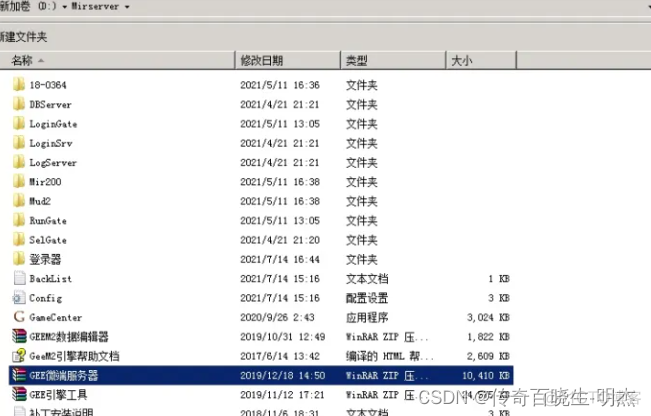Open the dropdown arrow after Mirserver in path
Image resolution: width=651 pixels, height=416 pixels.
click(127, 7)
